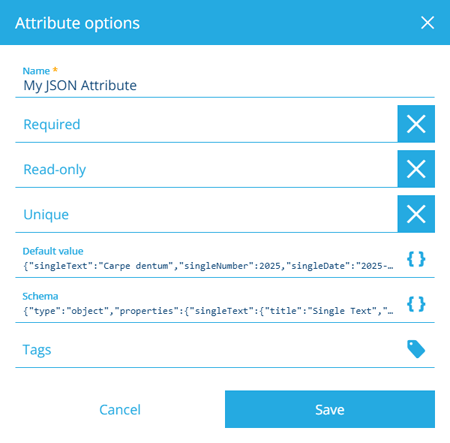The height and width of the screenshot is (443, 450).
Task: Click the Schema label
Action: pyautogui.click(x=40, y=296)
